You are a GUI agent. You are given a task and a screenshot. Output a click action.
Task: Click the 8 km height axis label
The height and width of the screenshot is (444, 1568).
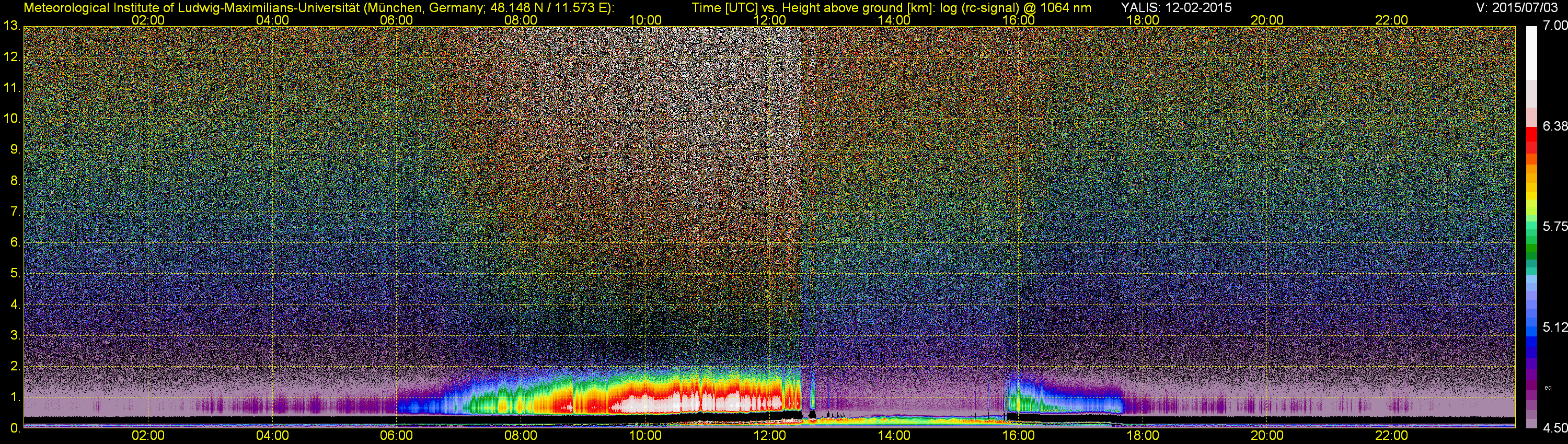tap(15, 180)
